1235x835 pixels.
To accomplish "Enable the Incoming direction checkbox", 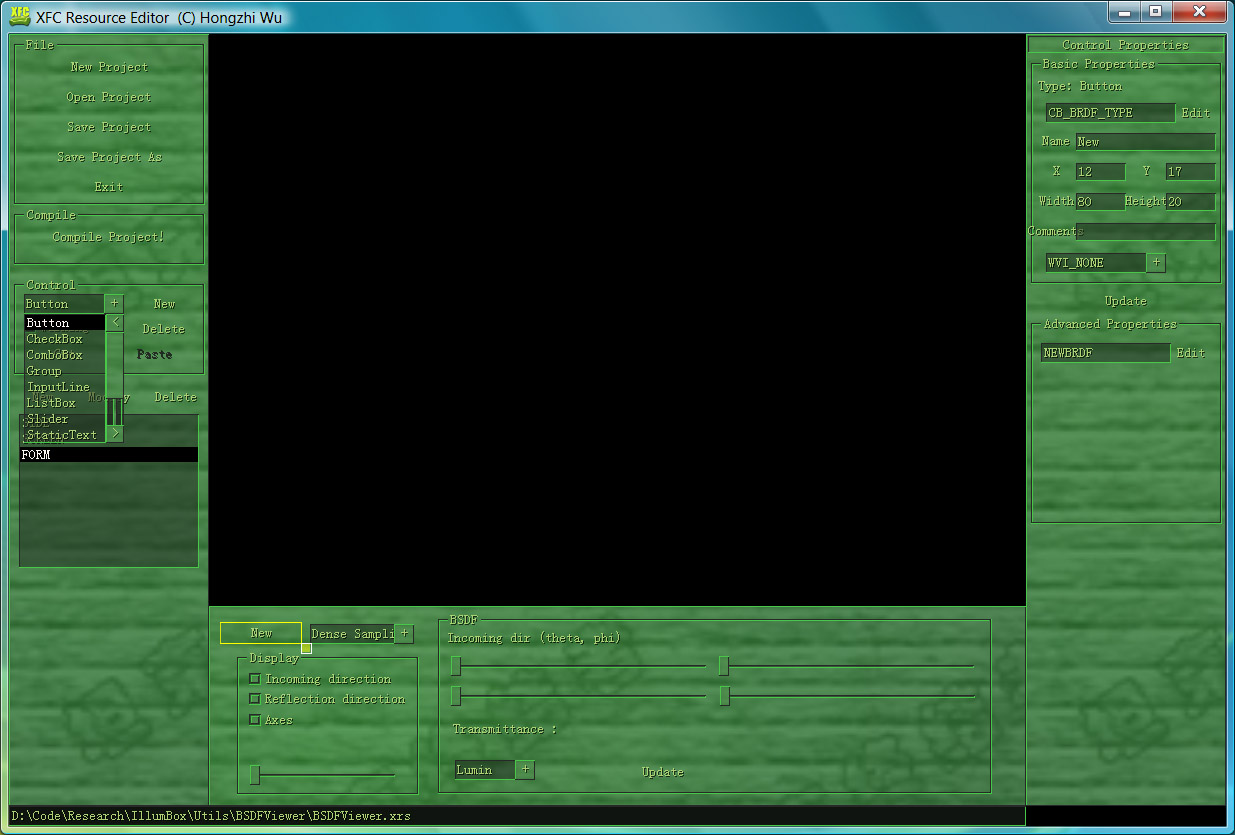I will [255, 679].
